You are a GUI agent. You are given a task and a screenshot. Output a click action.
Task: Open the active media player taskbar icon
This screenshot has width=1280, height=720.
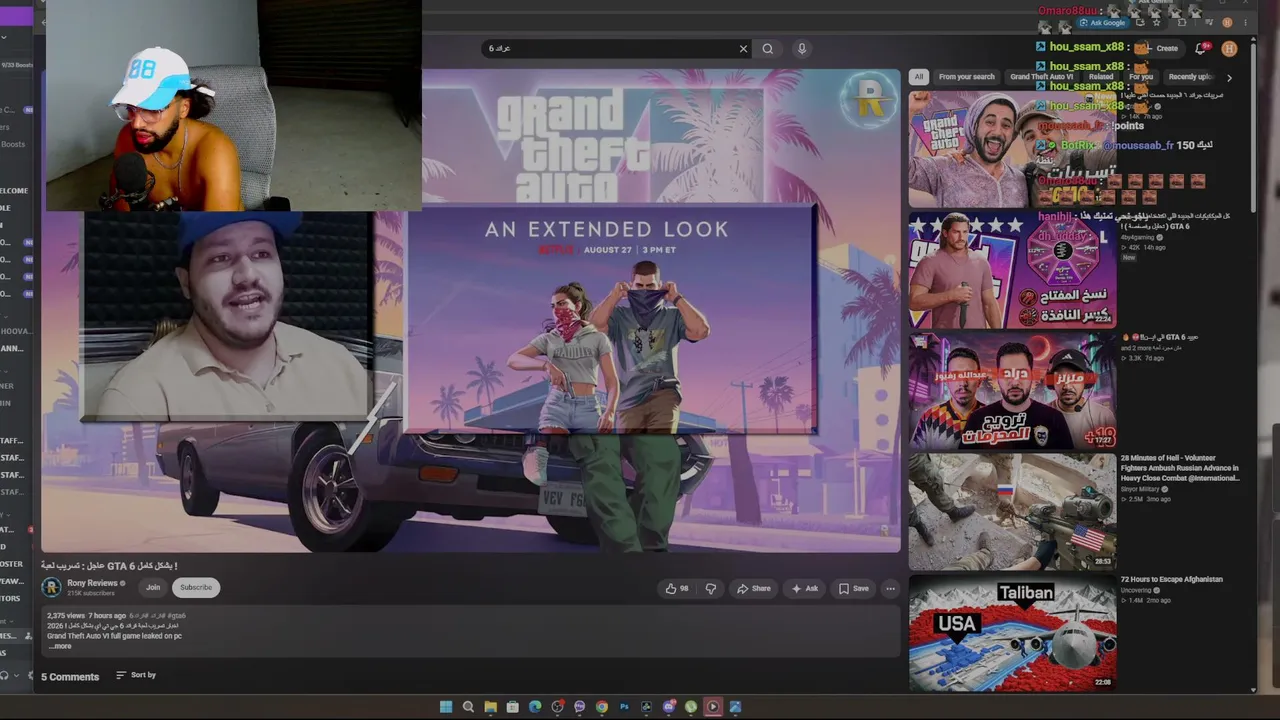pyautogui.click(x=713, y=707)
